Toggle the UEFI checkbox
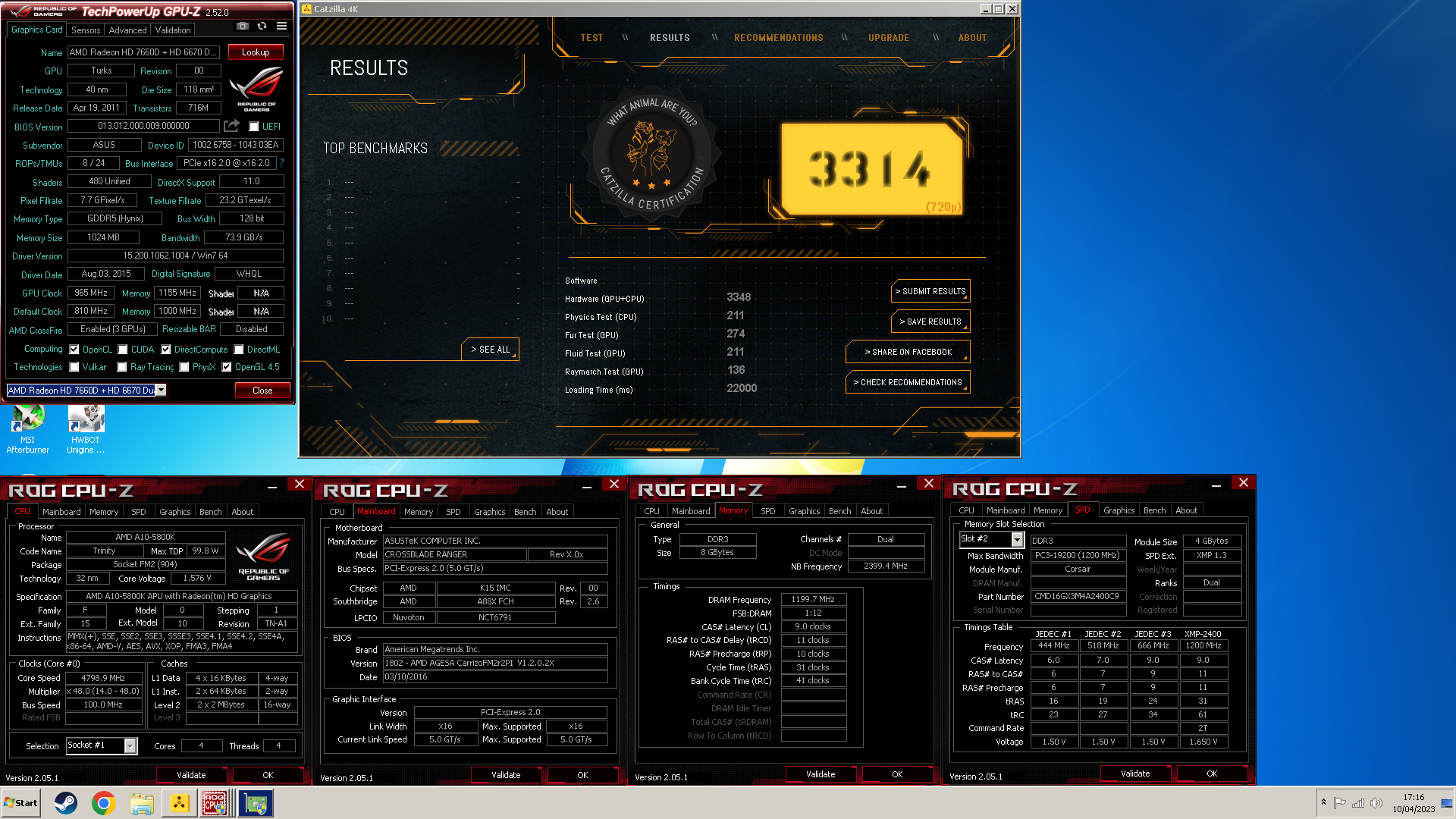1456x819 pixels. pos(254,127)
